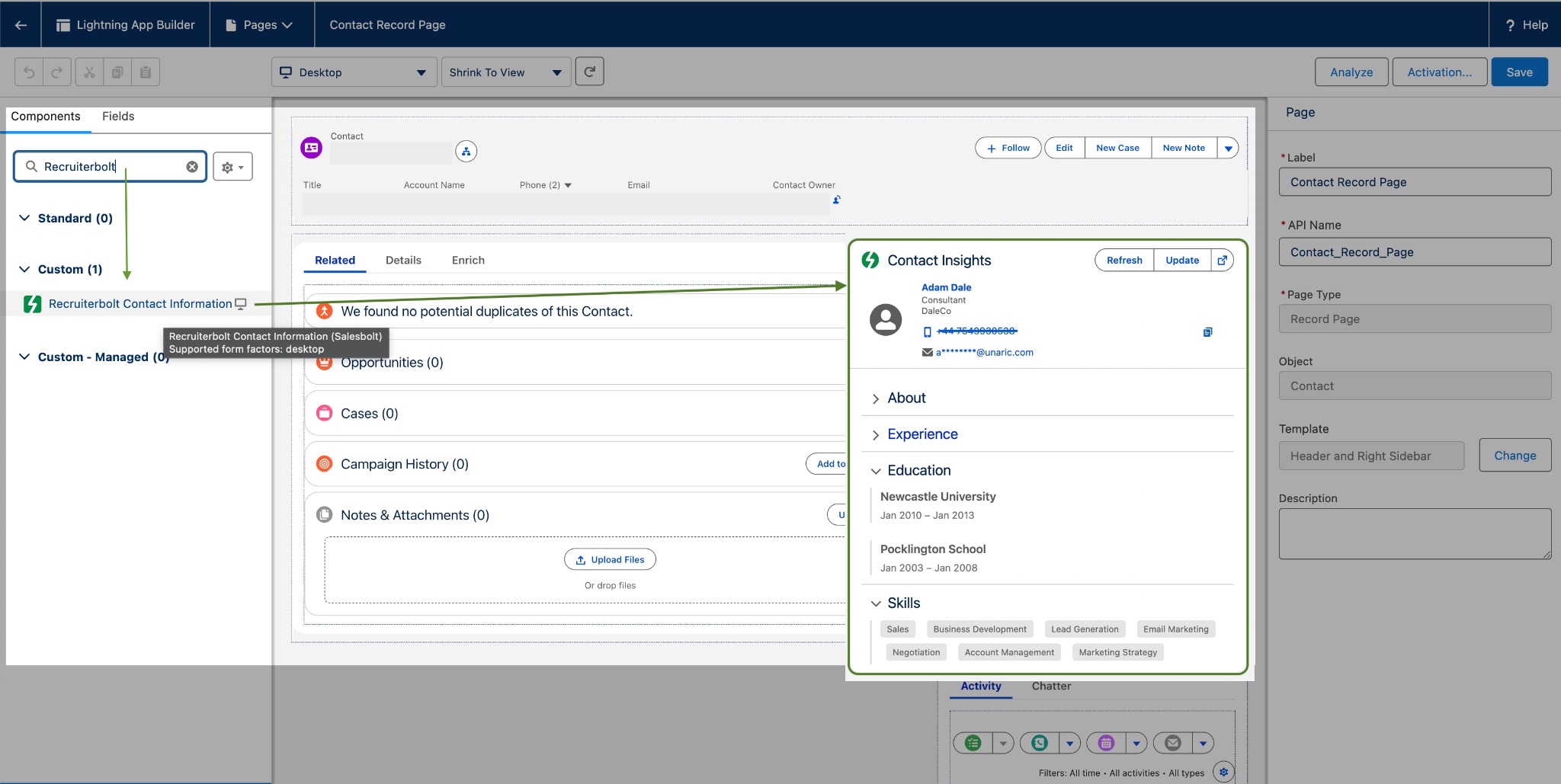Expand the Experience section
The height and width of the screenshot is (784, 1561).
[876, 435]
